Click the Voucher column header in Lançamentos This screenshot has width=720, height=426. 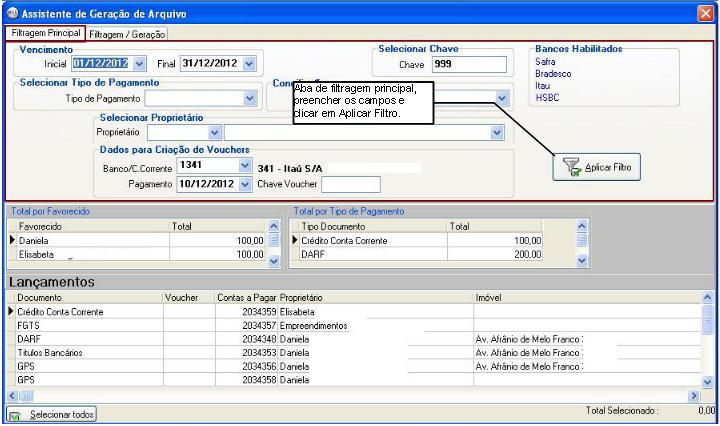pyautogui.click(x=186, y=298)
